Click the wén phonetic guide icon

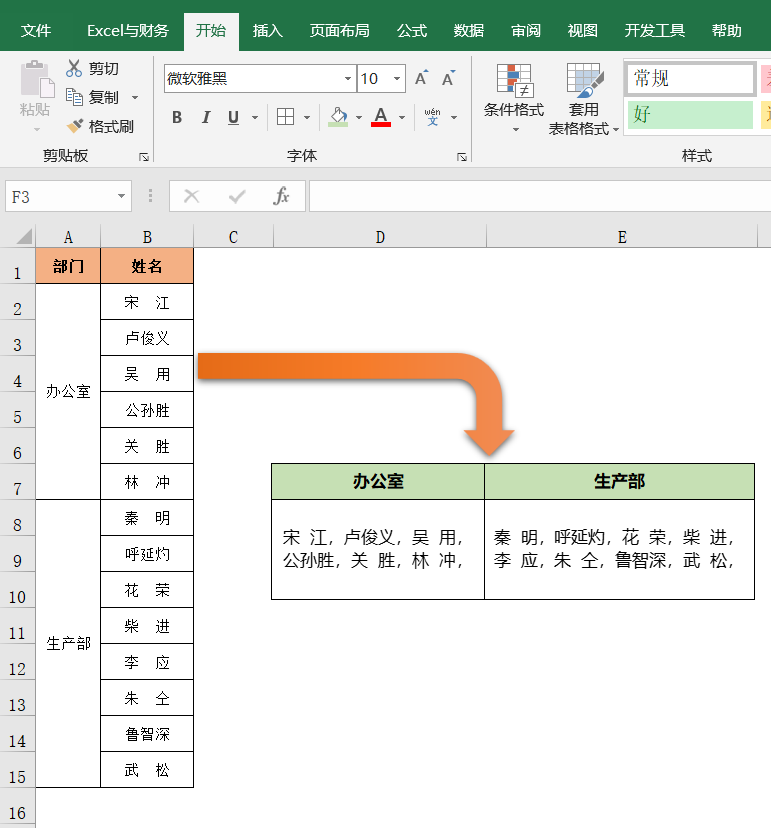pyautogui.click(x=432, y=117)
